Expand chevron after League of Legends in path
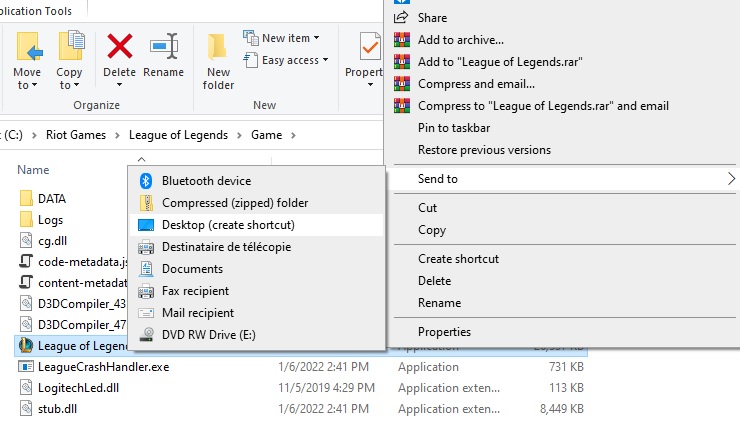Image resolution: width=740 pixels, height=434 pixels. point(239,135)
